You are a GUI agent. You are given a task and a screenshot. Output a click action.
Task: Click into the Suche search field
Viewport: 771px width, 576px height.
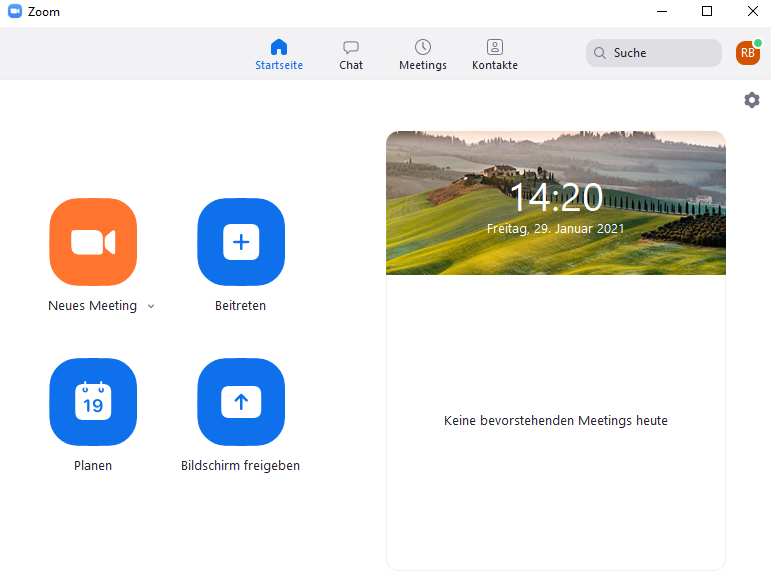tap(653, 53)
